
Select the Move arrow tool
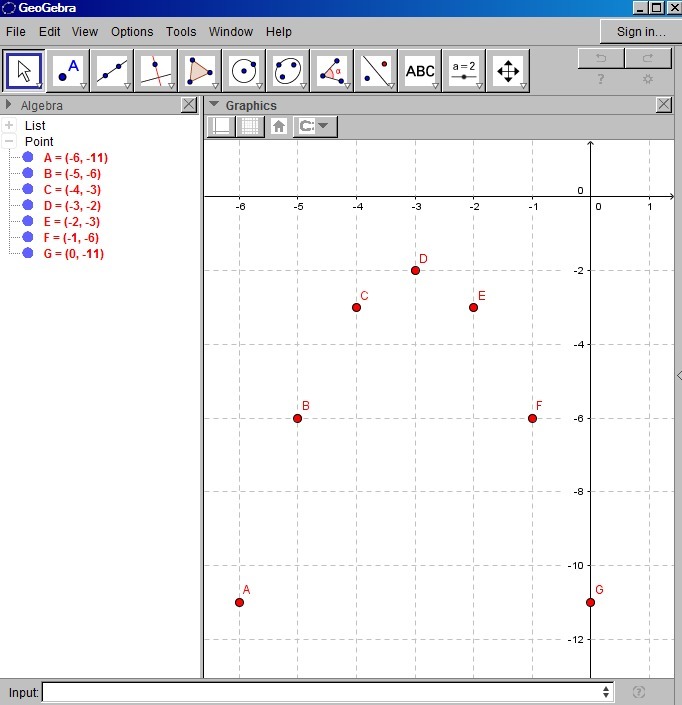(x=25, y=71)
